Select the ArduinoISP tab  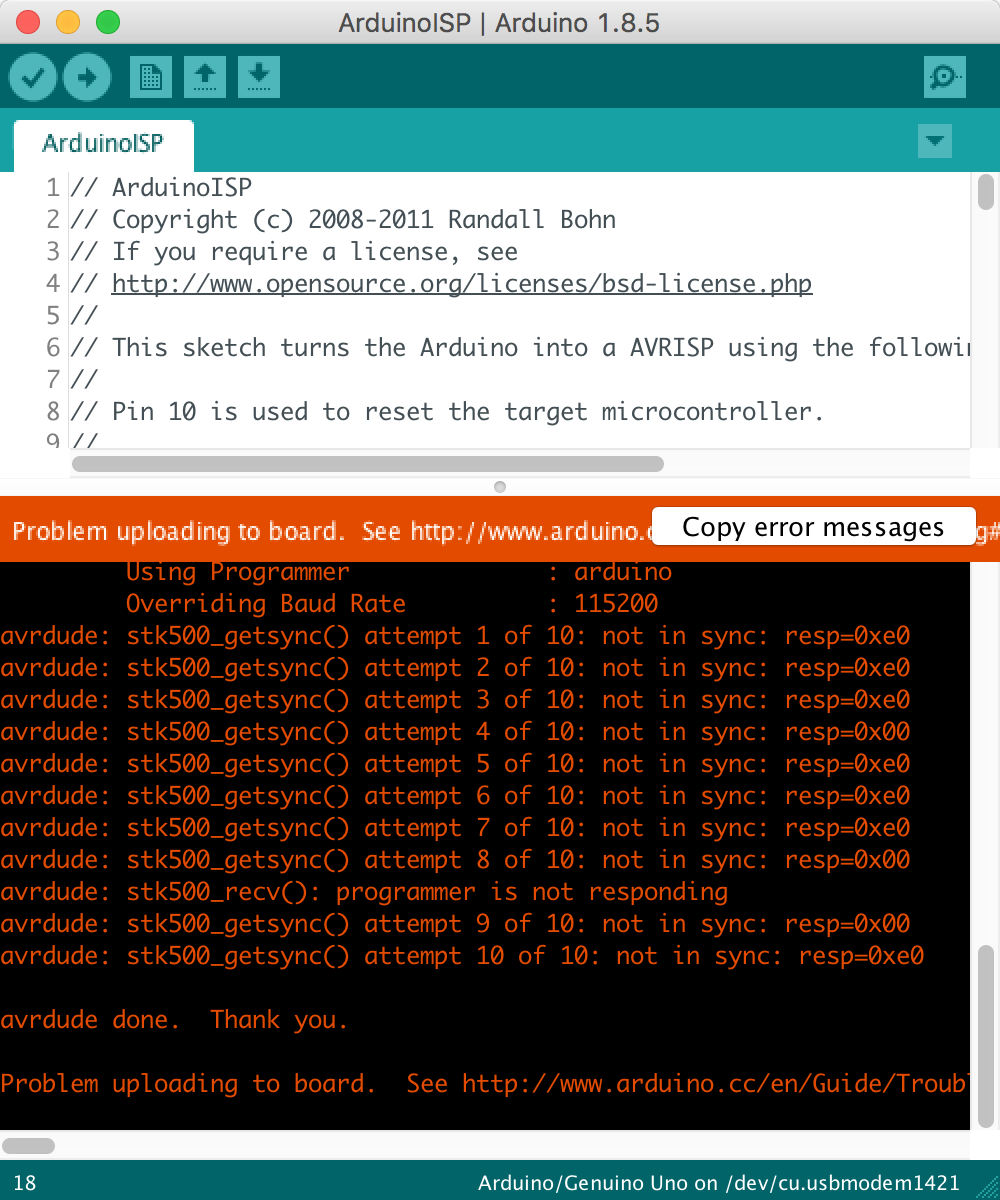point(103,143)
